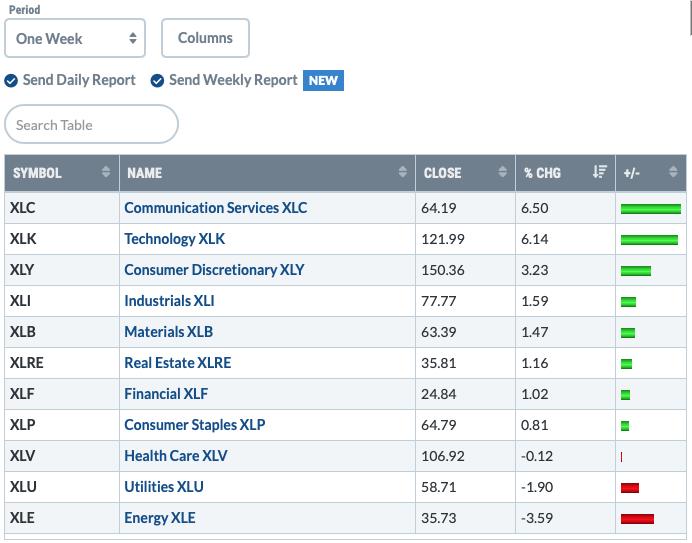Open Health Care XLV link
Screen dimensions: 692x543
pos(176,456)
